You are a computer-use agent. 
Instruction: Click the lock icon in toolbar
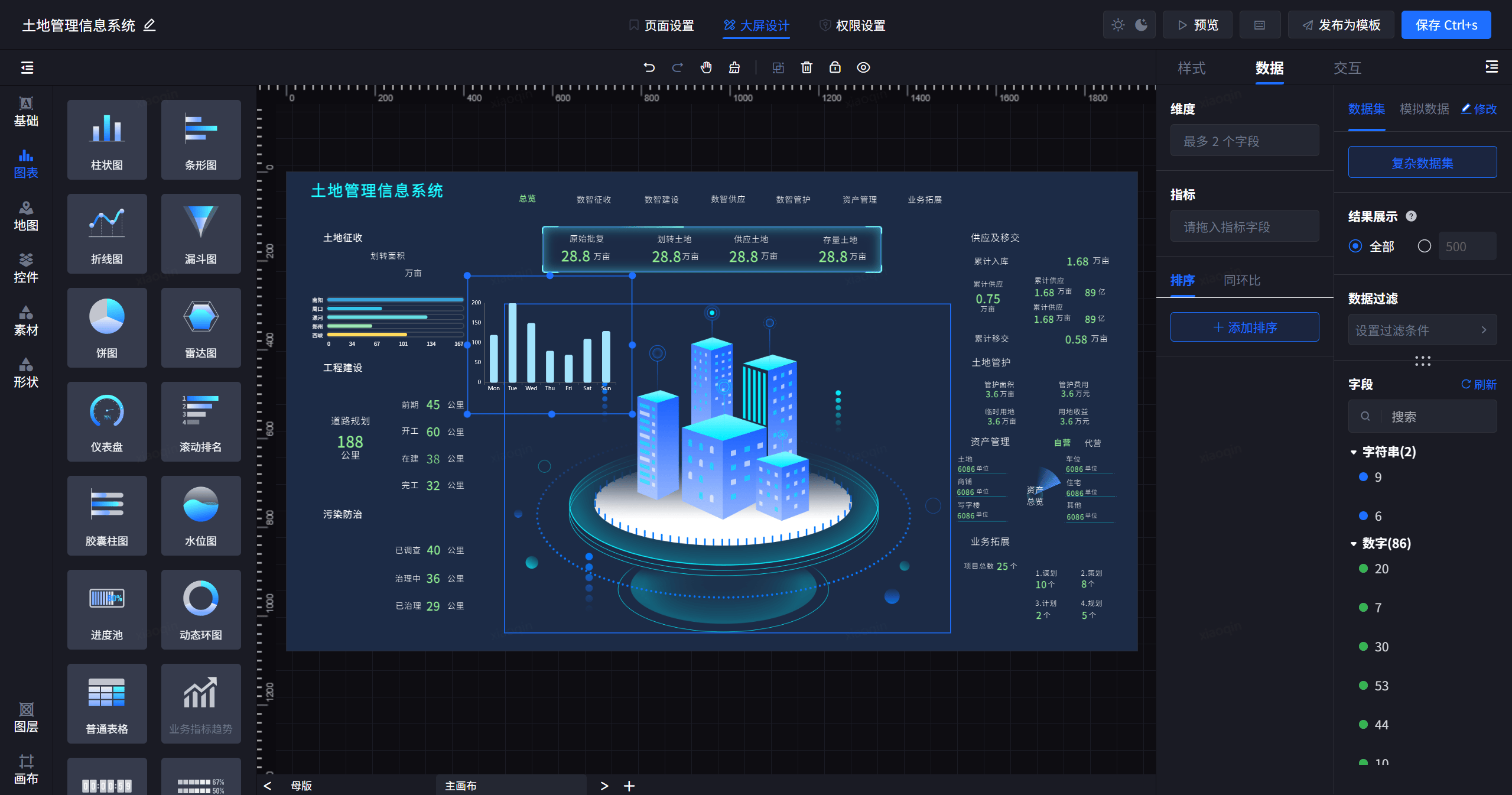click(x=835, y=67)
